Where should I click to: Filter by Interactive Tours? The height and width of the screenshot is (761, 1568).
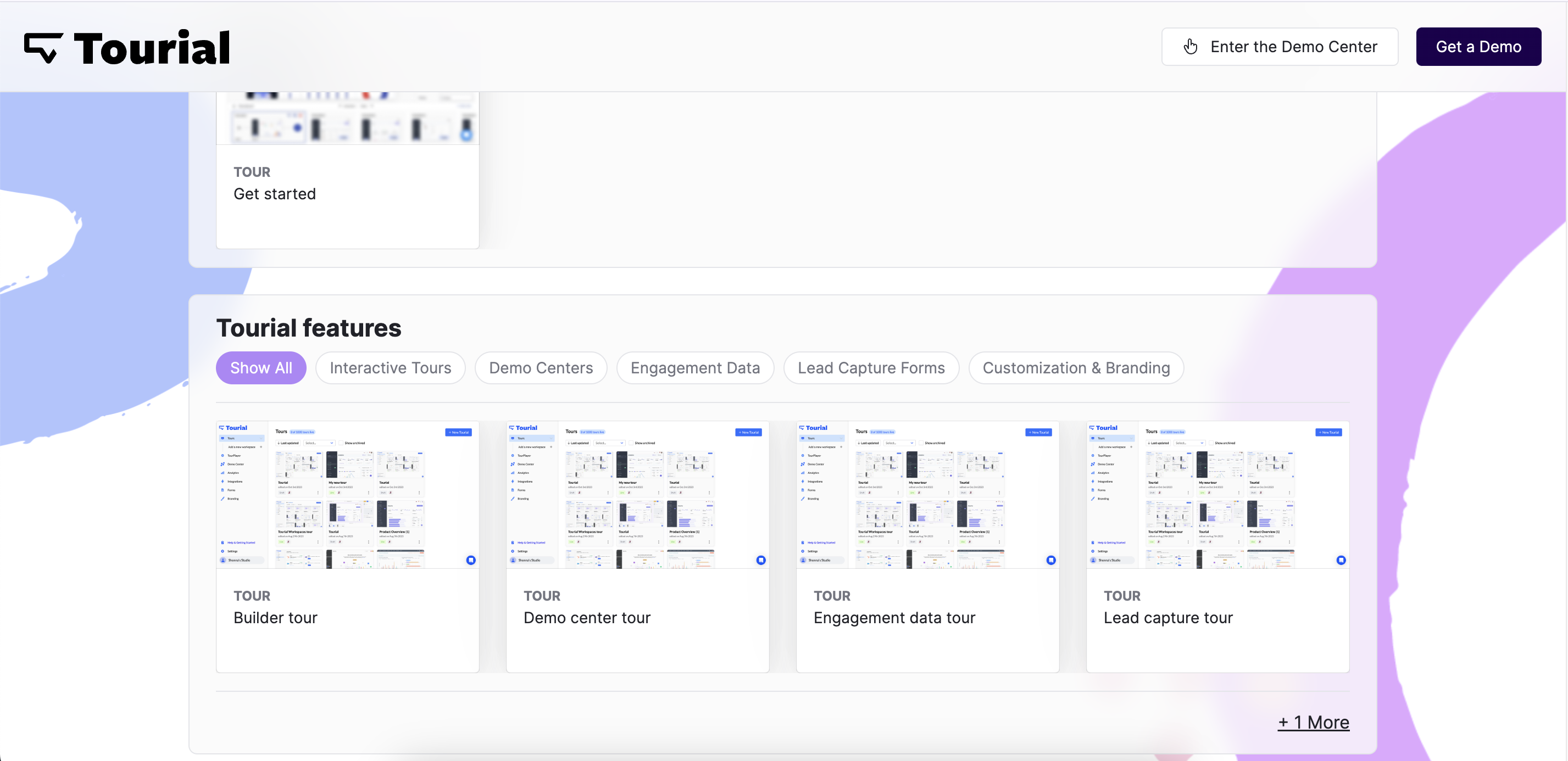click(390, 368)
